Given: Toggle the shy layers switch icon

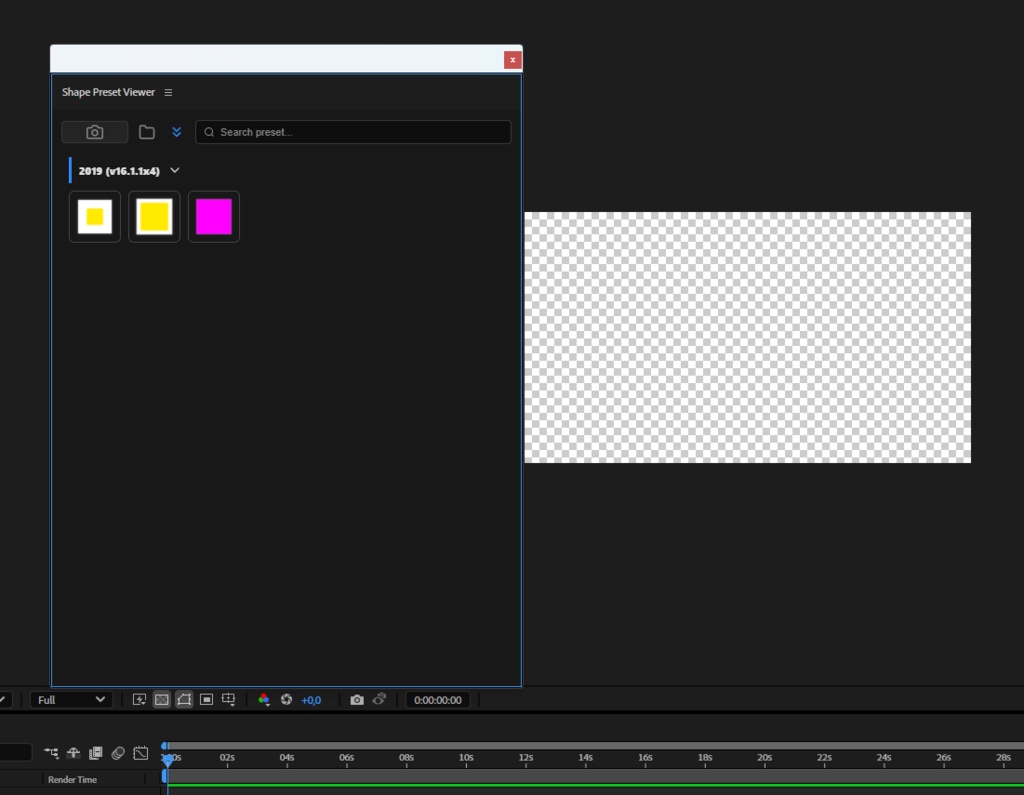Looking at the screenshot, I should pos(73,753).
